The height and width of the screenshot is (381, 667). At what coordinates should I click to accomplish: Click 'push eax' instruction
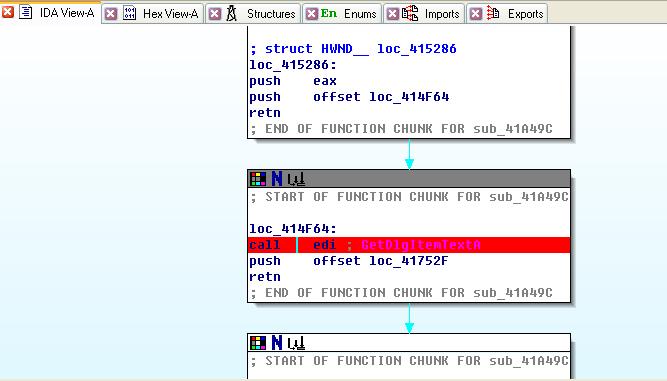point(293,81)
